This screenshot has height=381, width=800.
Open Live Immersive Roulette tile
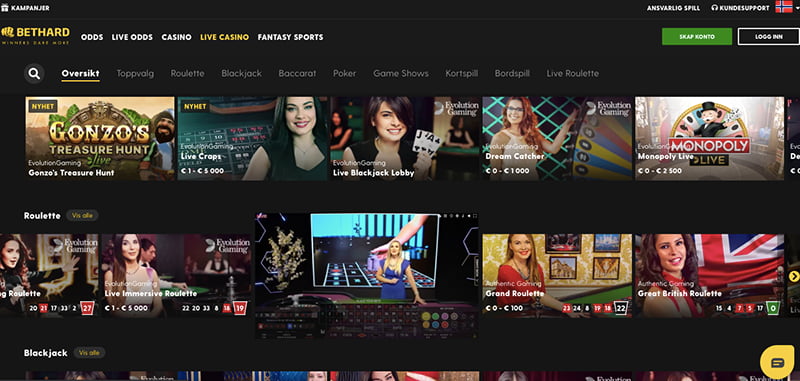[x=176, y=275]
